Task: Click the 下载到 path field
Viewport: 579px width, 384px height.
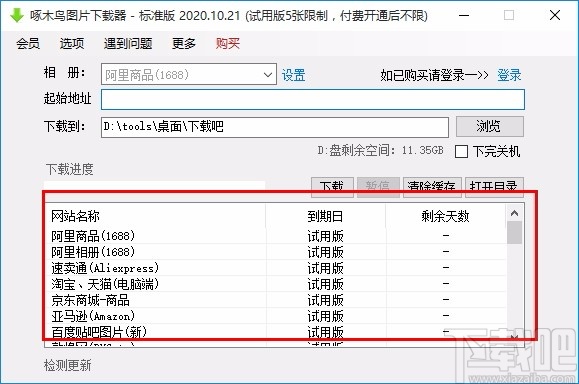Action: [x=275, y=127]
